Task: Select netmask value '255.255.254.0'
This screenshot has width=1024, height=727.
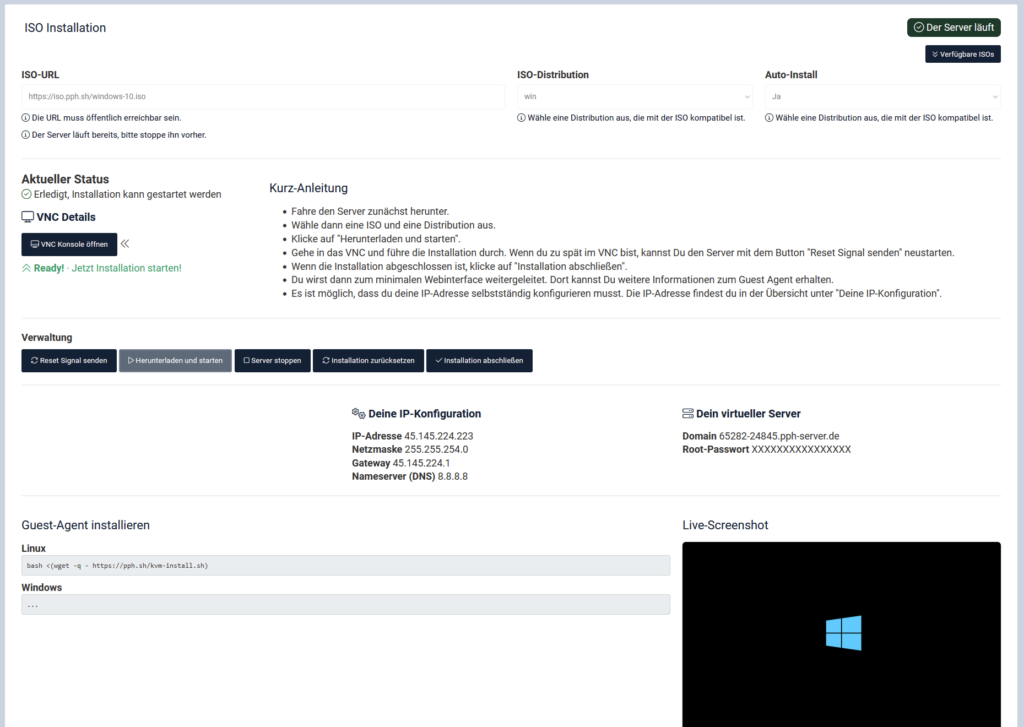Action: tap(436, 449)
